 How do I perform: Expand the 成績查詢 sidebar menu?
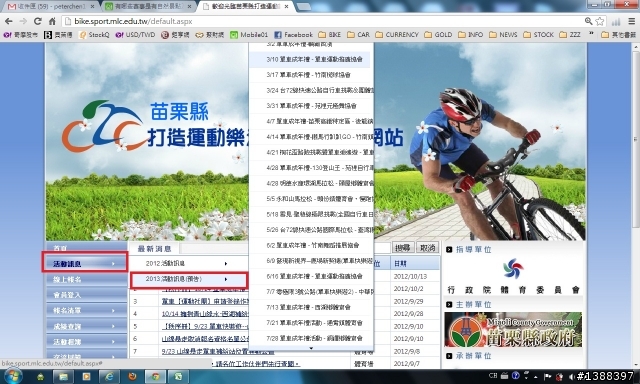click(x=87, y=326)
